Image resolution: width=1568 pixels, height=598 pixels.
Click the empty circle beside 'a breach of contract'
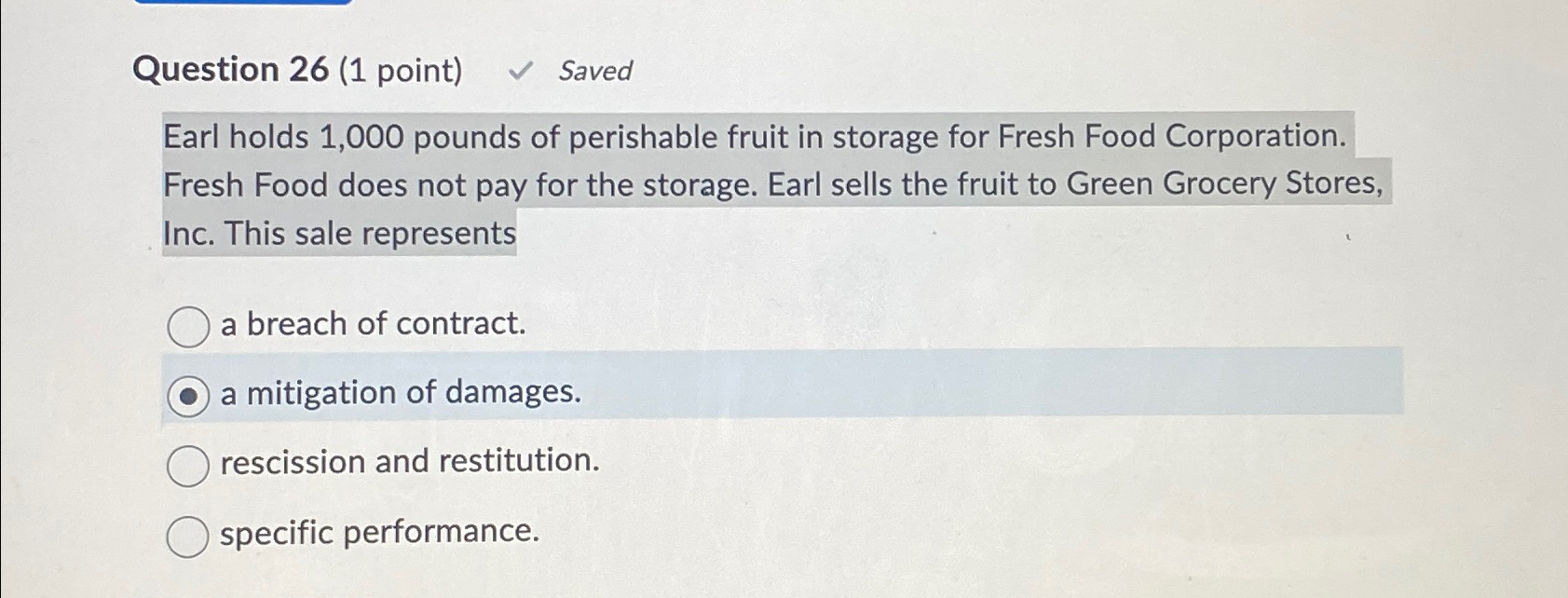188,325
